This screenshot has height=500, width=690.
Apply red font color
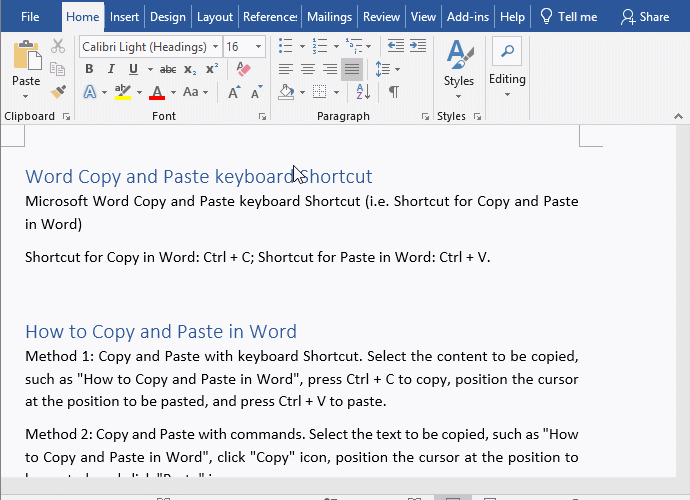pos(157,92)
